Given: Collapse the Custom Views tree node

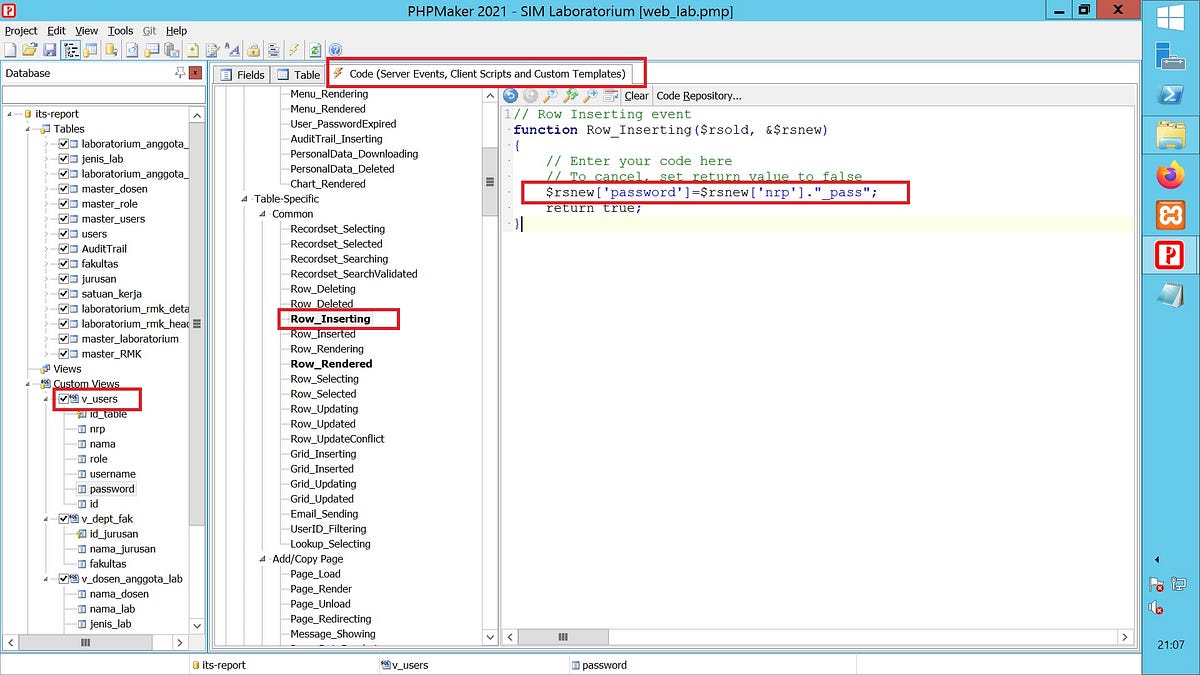Looking at the screenshot, I should coord(29,384).
